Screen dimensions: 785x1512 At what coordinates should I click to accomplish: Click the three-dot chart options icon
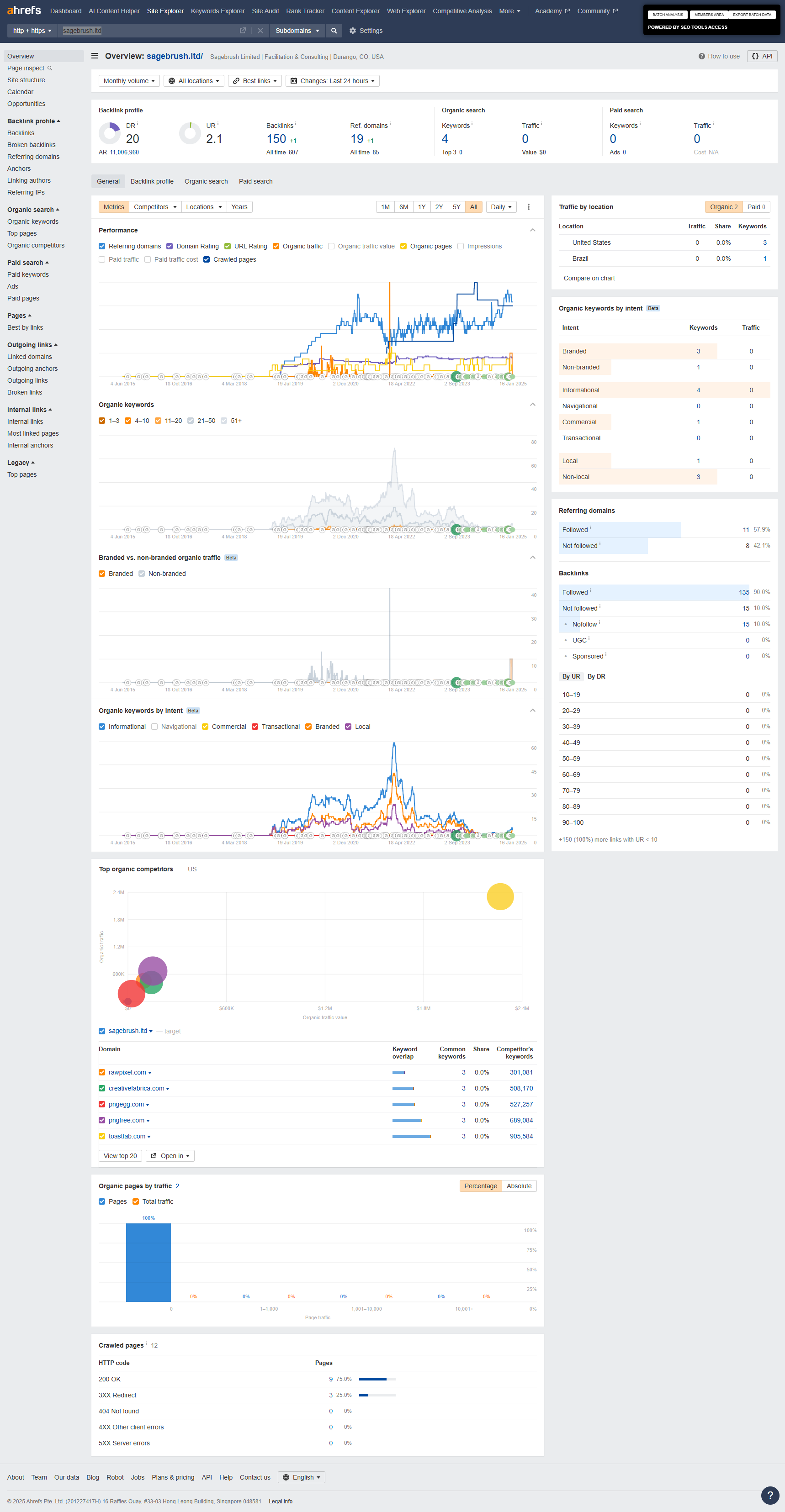point(528,207)
